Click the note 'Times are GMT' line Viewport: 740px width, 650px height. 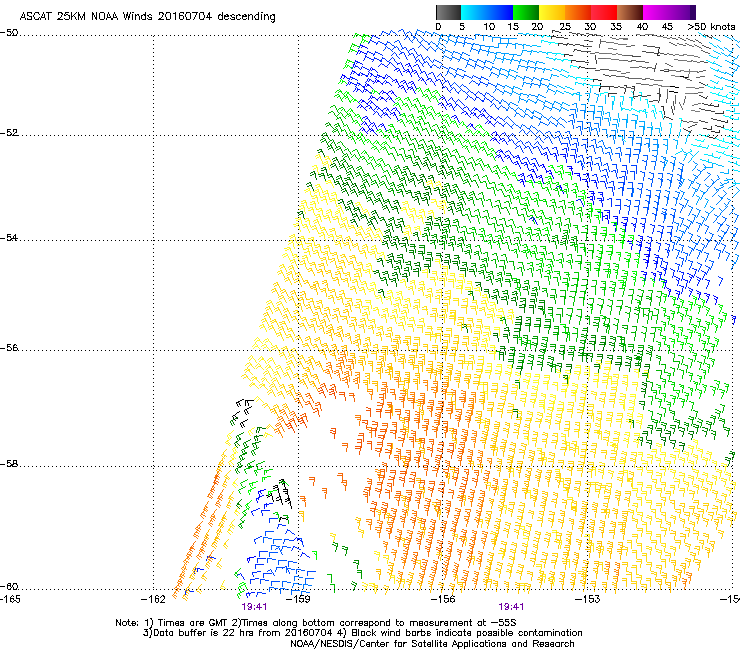click(x=316, y=623)
